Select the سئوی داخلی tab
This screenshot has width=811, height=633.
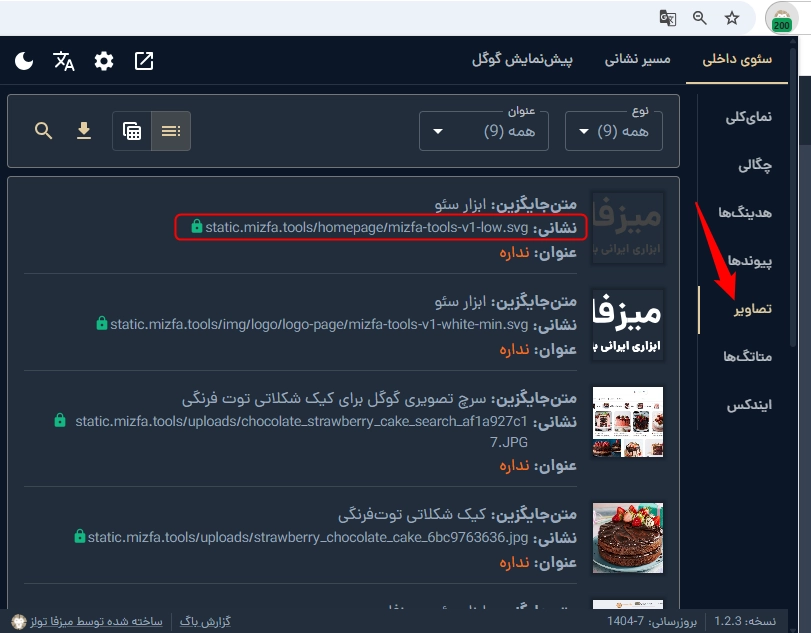(x=737, y=60)
